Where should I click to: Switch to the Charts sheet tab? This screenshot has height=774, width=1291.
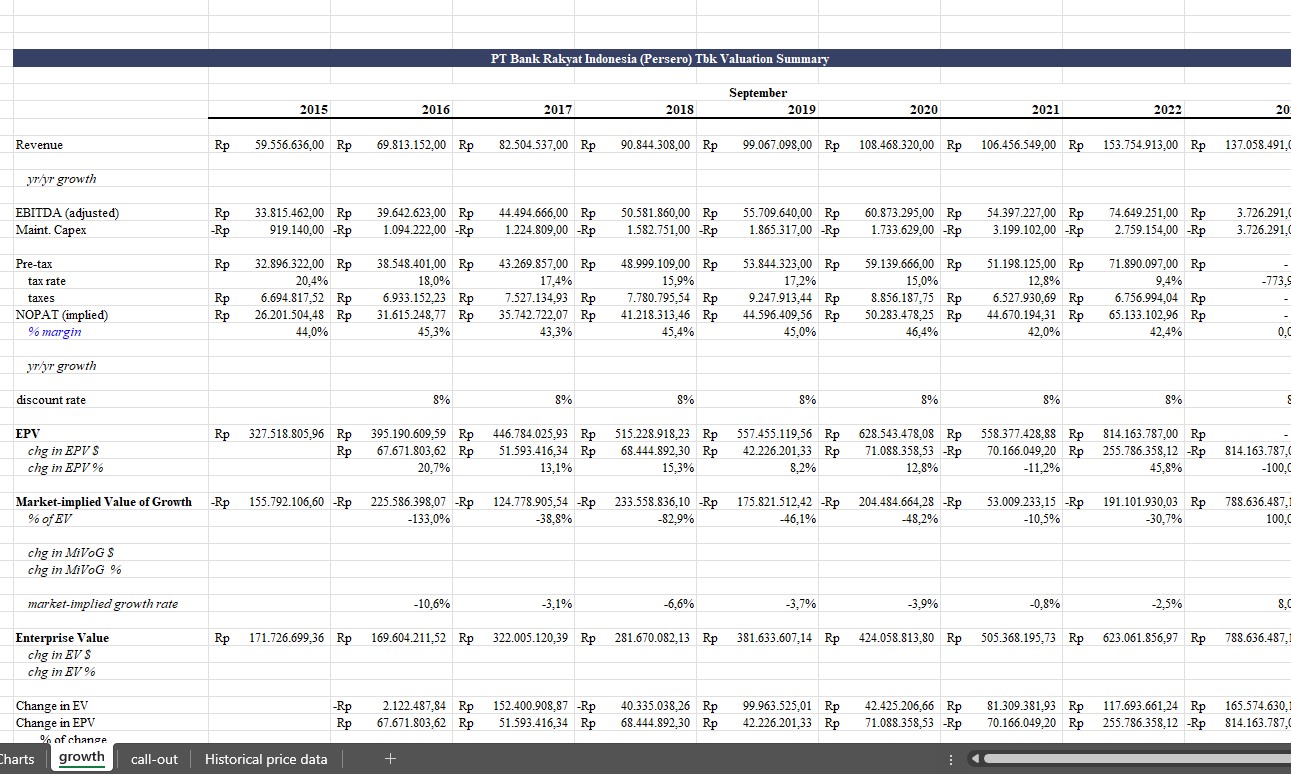(17, 759)
